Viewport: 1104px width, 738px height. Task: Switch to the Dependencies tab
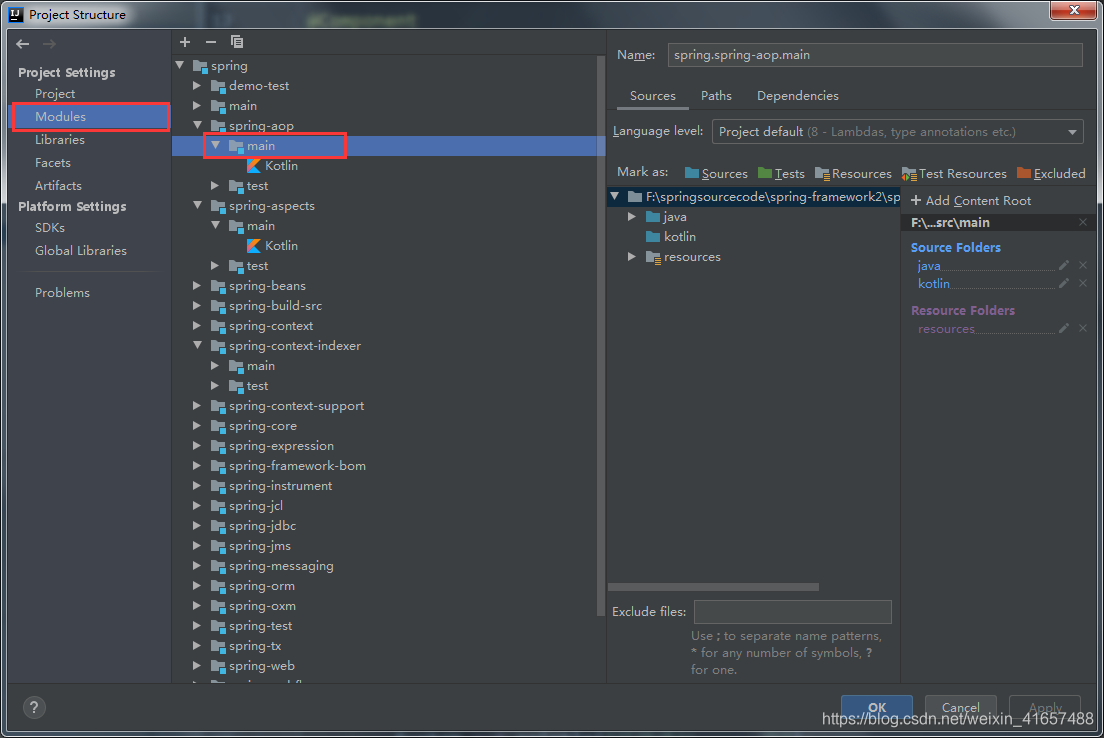(798, 96)
